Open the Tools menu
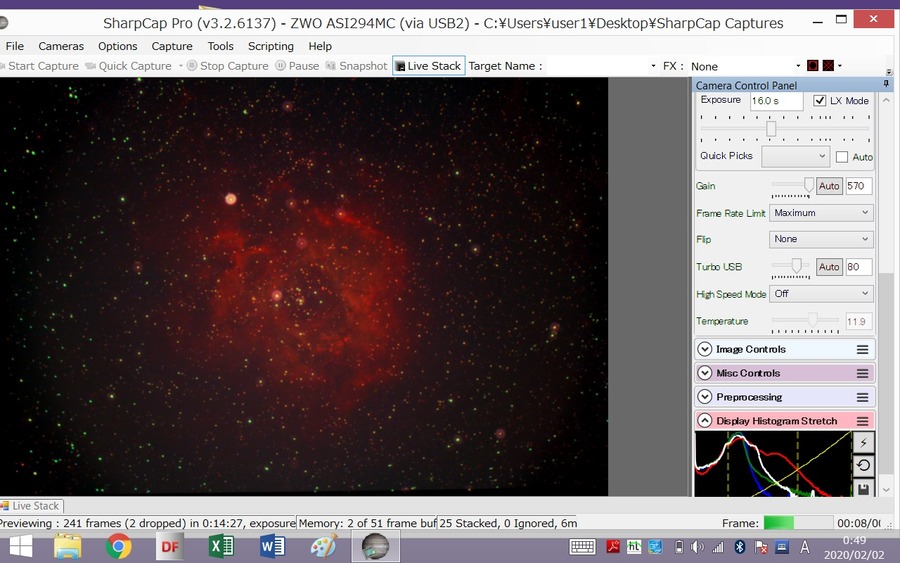Screen dimensions: 900x563 pos(220,46)
